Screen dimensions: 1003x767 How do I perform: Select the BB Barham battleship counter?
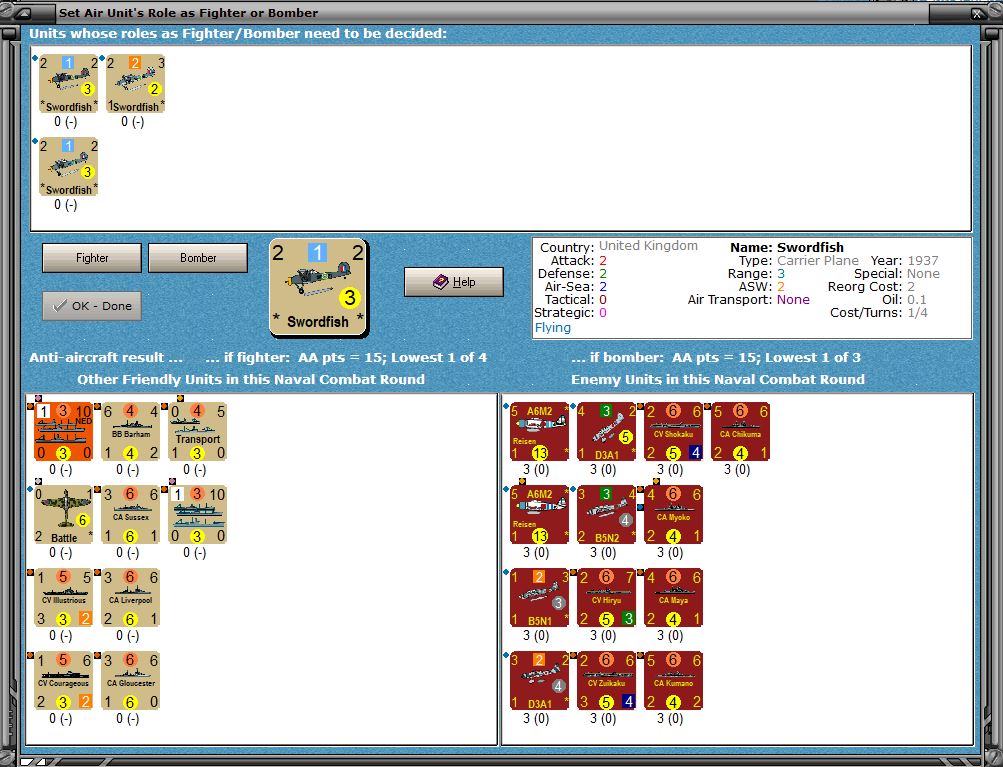(x=130, y=431)
